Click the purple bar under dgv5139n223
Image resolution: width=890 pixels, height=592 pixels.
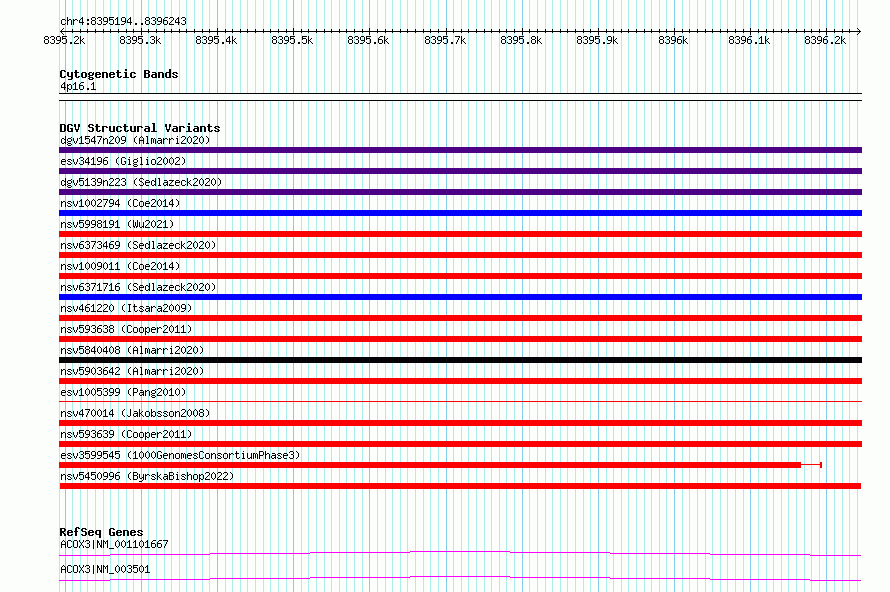point(460,192)
